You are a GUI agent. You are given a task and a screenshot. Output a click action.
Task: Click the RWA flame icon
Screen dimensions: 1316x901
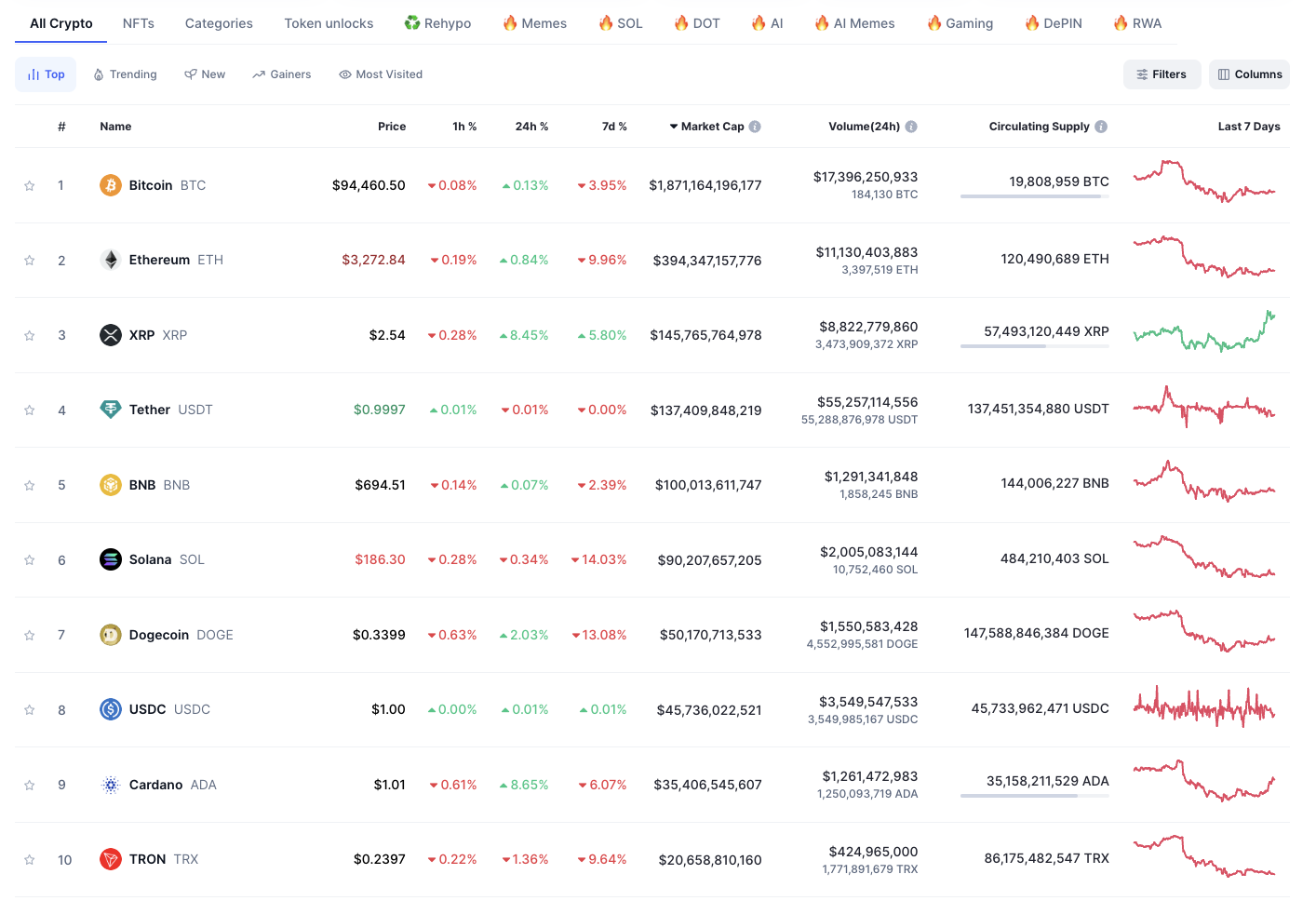coord(1121,22)
